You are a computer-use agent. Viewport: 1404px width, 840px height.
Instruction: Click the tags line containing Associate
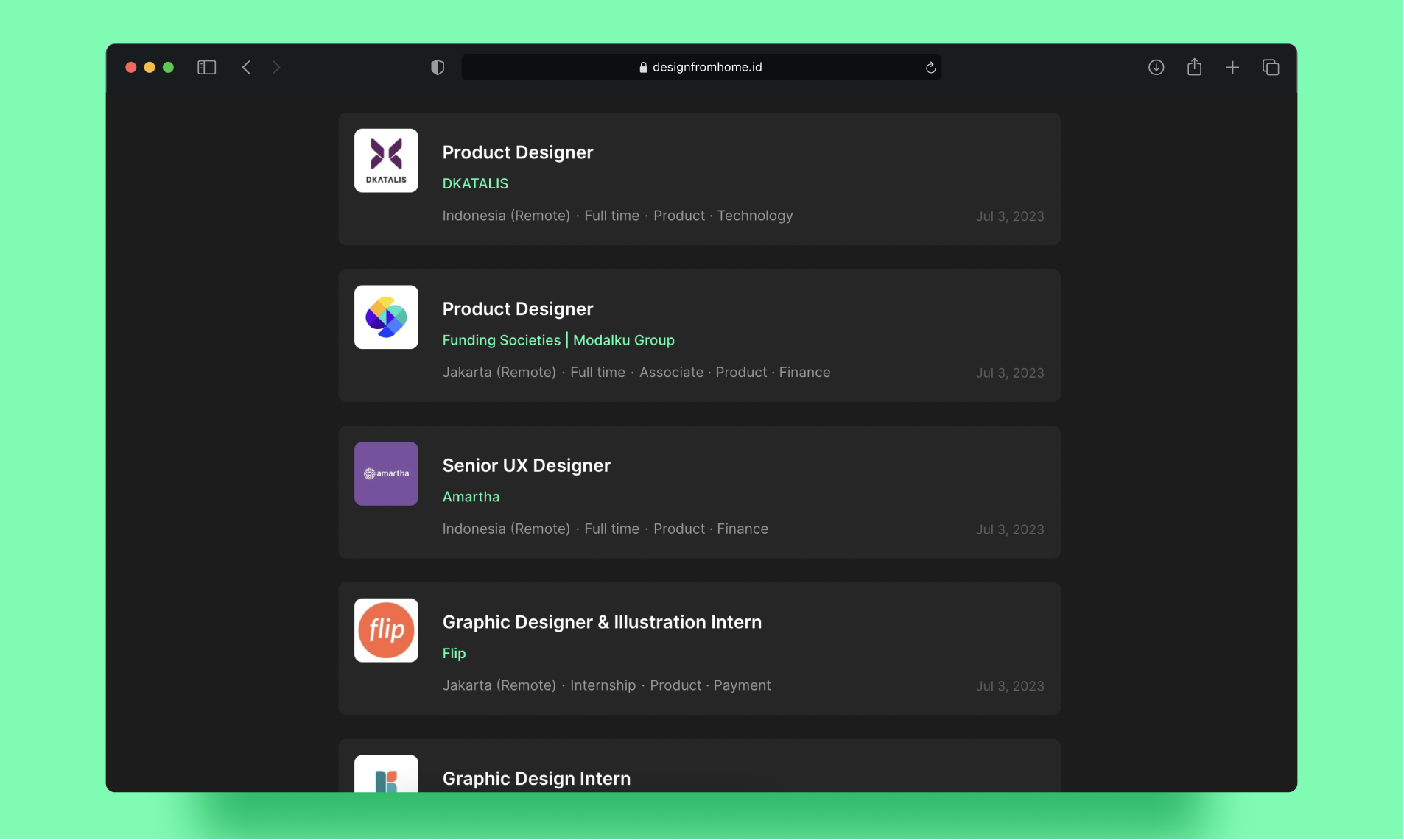636,373
